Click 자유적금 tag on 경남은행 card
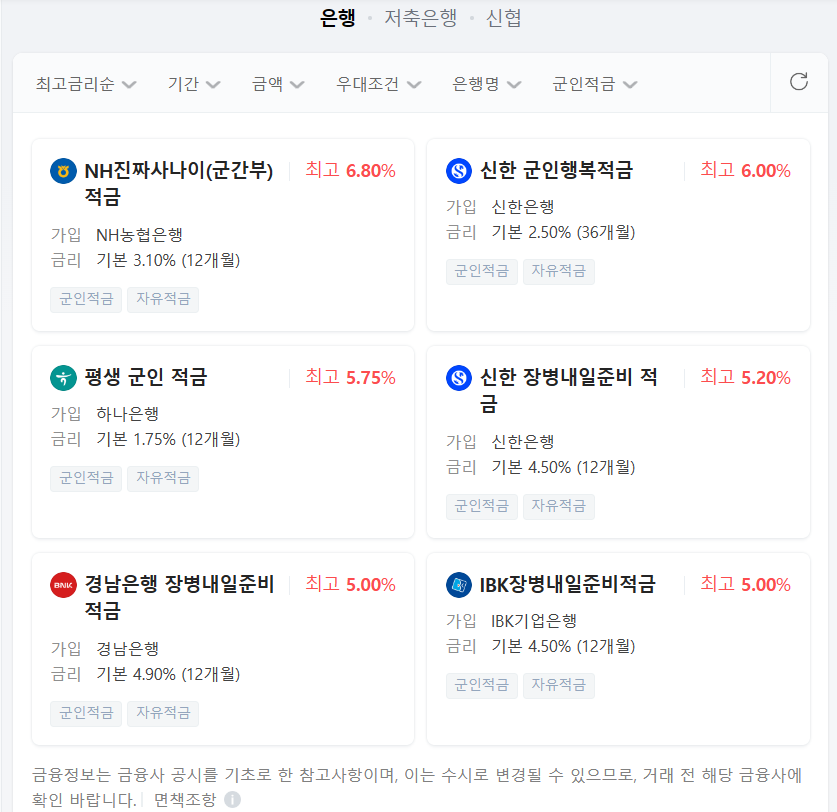The height and width of the screenshot is (812, 837). (163, 714)
